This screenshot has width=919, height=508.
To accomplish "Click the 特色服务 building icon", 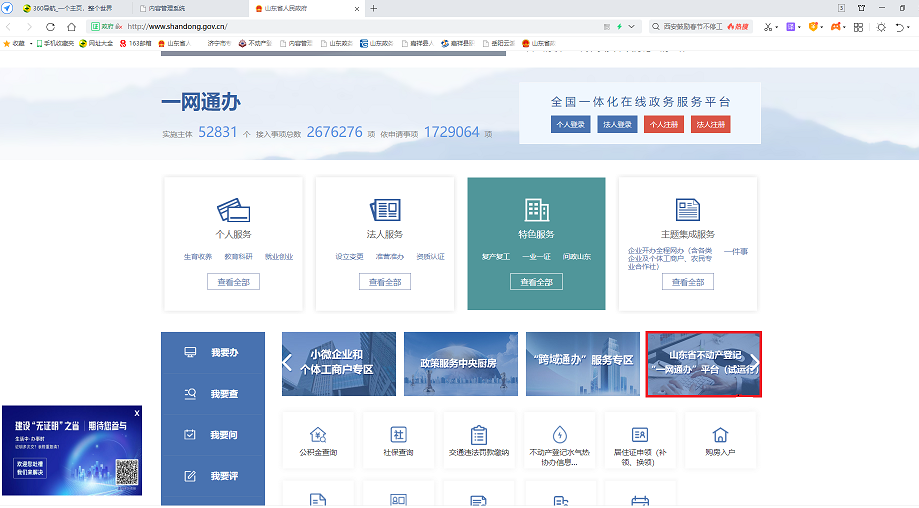I will point(536,210).
